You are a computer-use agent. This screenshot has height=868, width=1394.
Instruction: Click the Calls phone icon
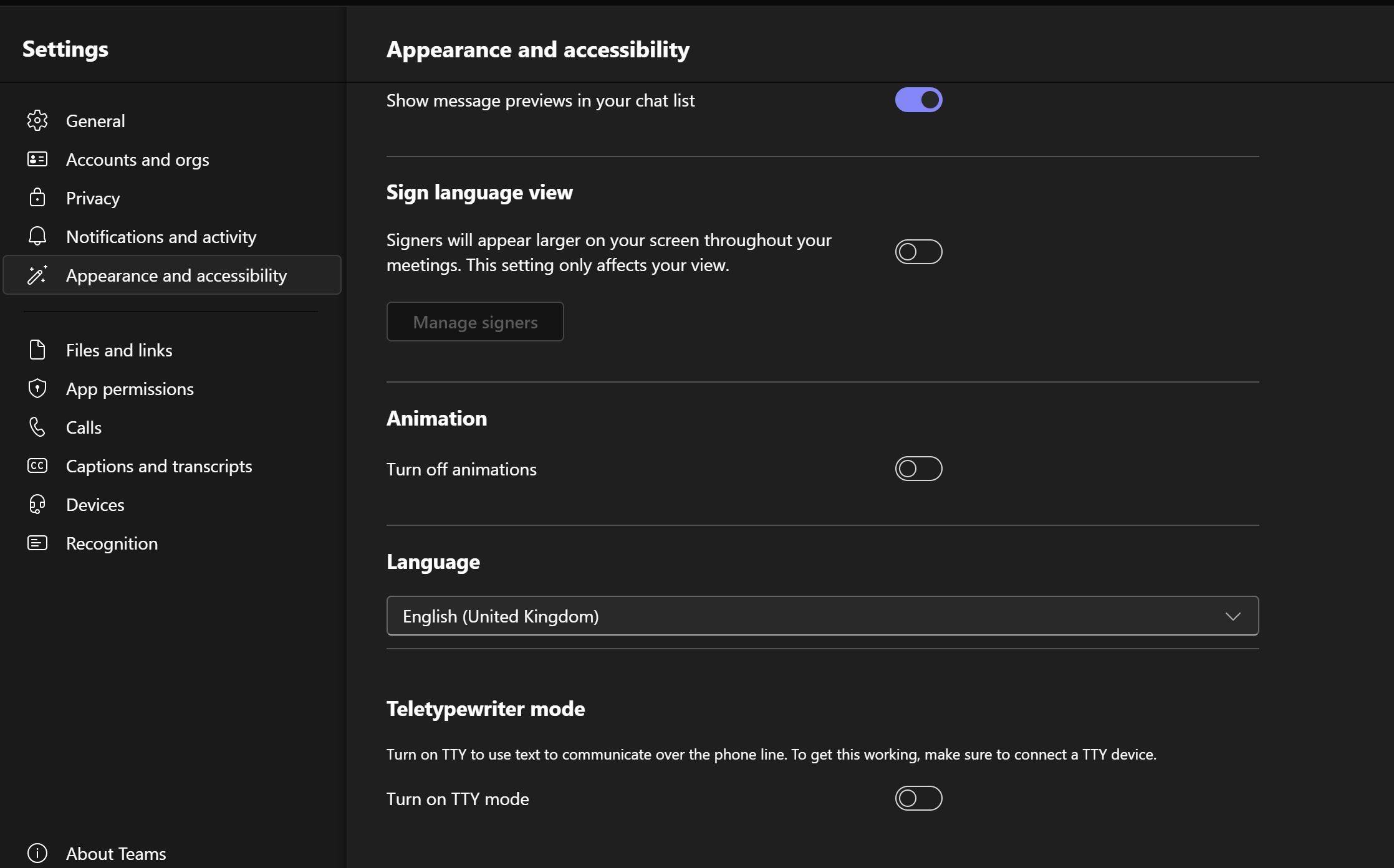click(37, 427)
